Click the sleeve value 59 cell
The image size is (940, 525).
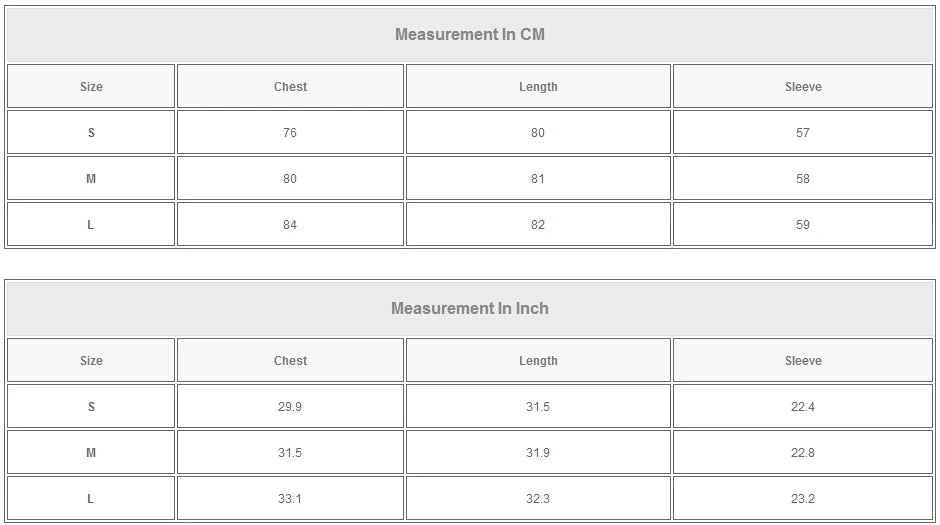coord(803,225)
